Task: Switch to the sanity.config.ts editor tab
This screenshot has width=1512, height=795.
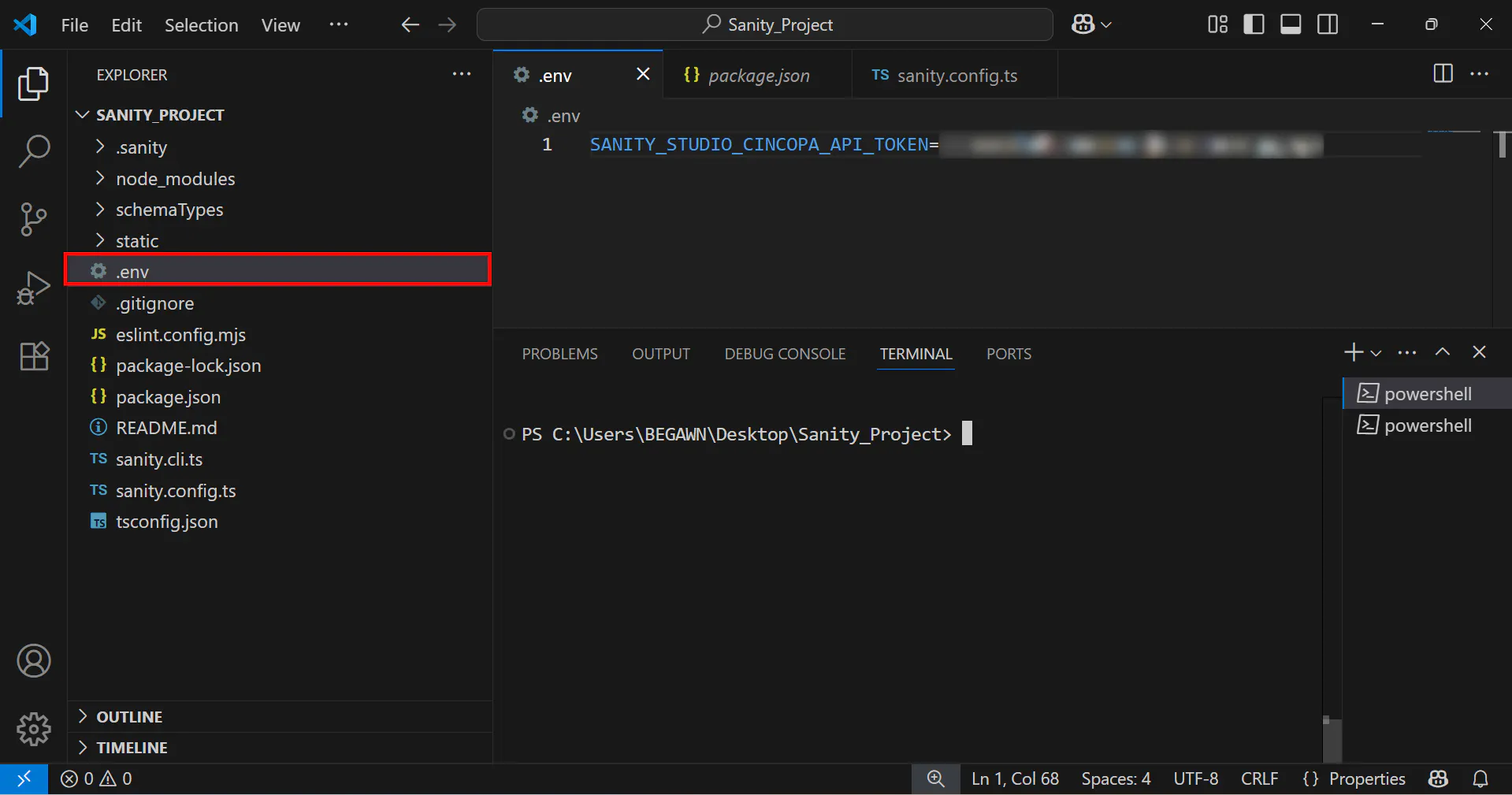Action: point(954,75)
